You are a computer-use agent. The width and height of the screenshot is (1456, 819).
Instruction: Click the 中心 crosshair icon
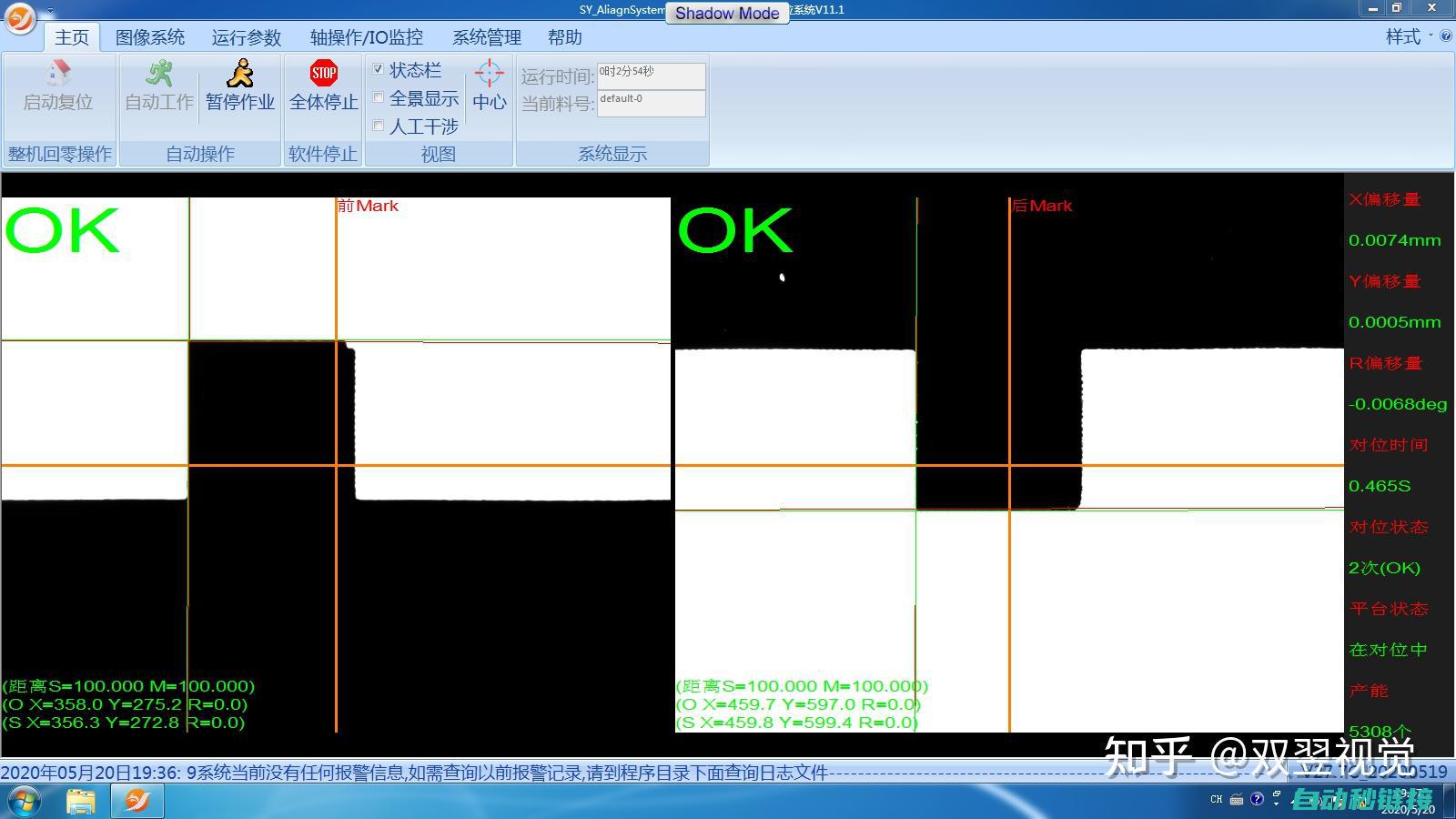490,73
